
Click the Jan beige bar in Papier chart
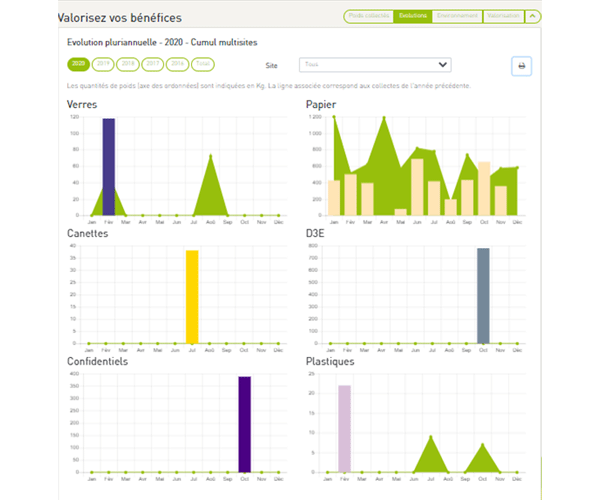click(334, 198)
